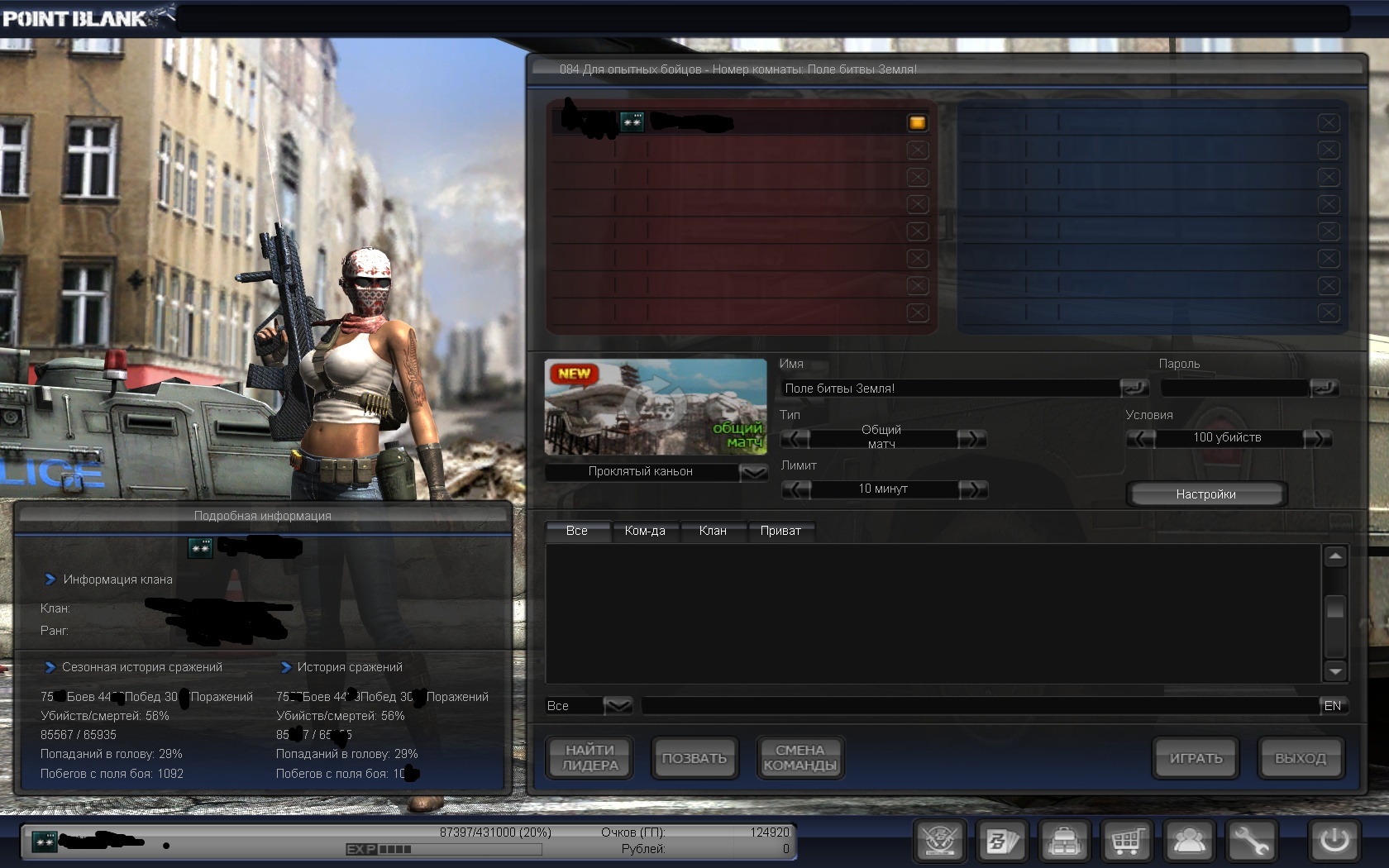Click the chat message input field
The height and width of the screenshot is (868, 1389).
(x=981, y=706)
